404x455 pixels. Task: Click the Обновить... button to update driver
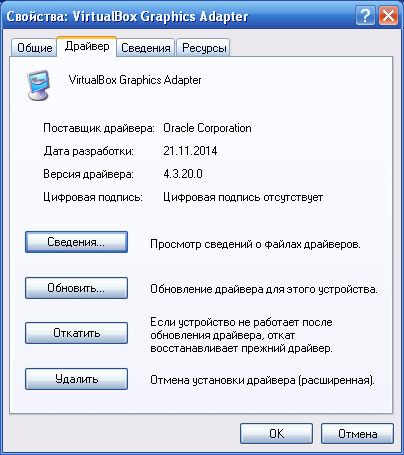[x=76, y=288]
